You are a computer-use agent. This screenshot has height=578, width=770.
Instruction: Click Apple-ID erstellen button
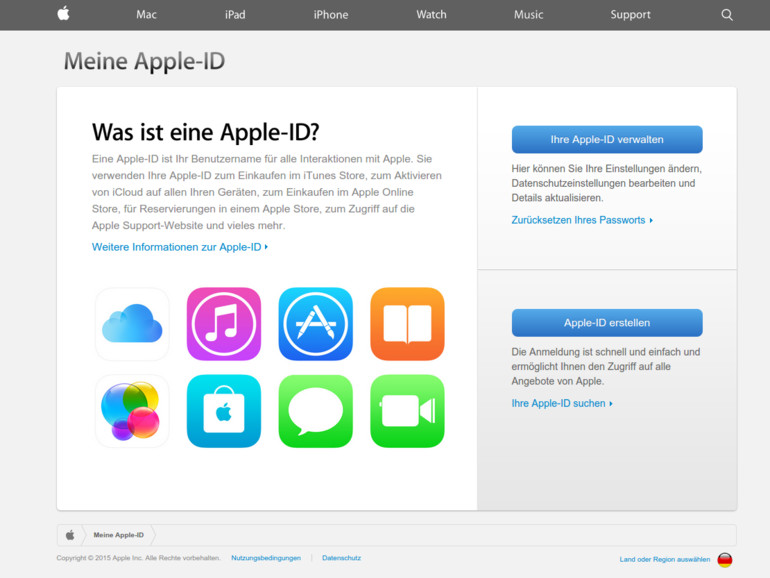coord(607,323)
